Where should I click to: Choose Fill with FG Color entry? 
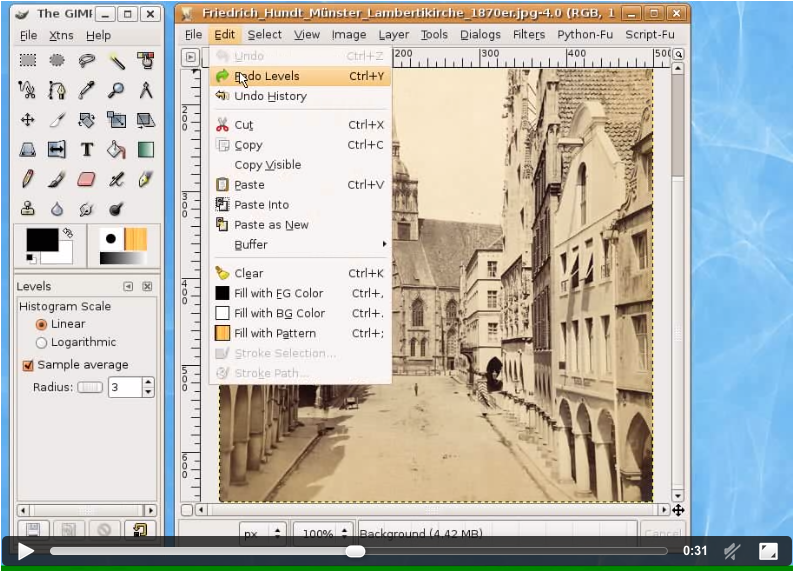[300, 293]
